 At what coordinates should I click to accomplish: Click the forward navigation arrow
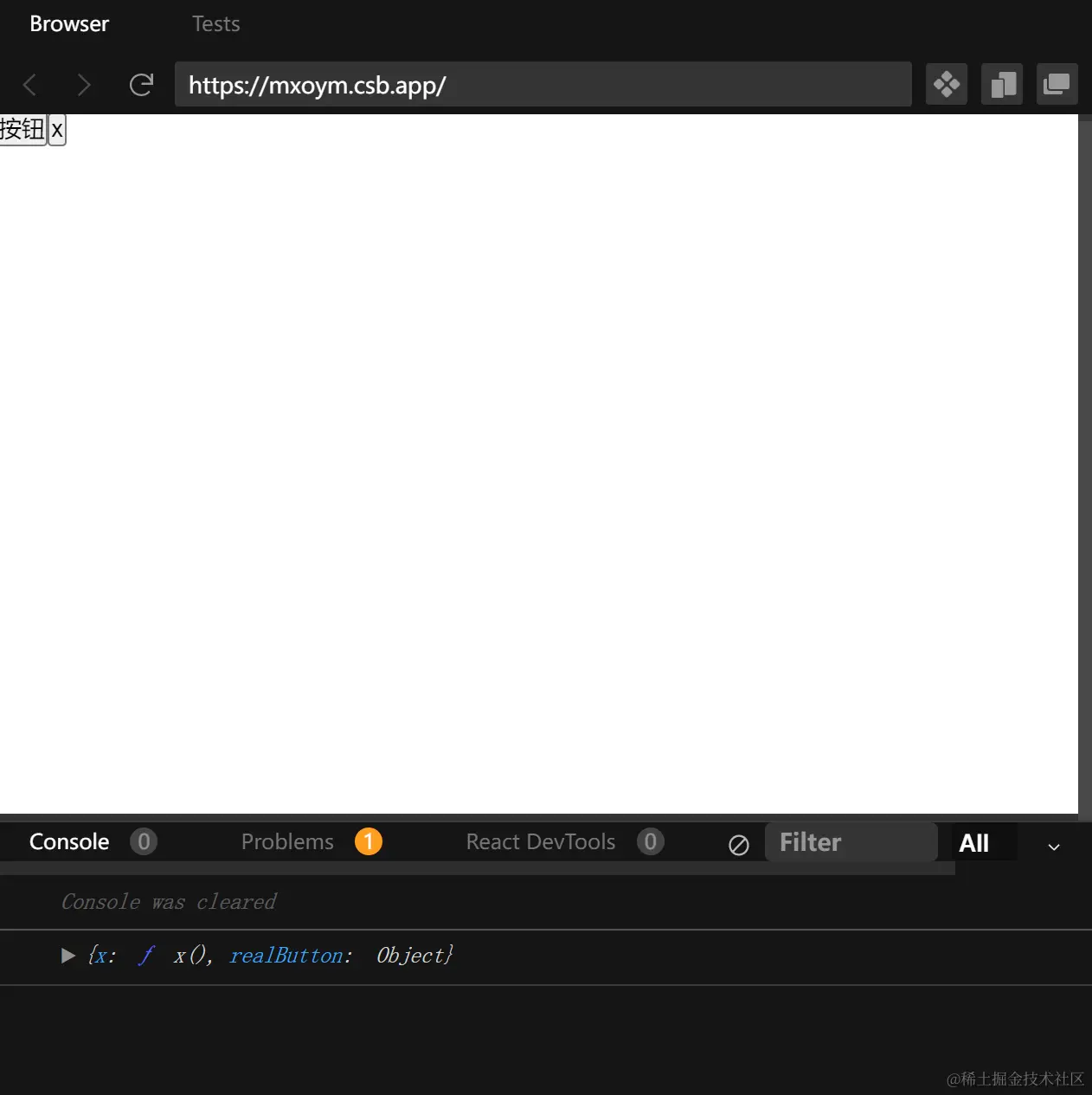[84, 84]
